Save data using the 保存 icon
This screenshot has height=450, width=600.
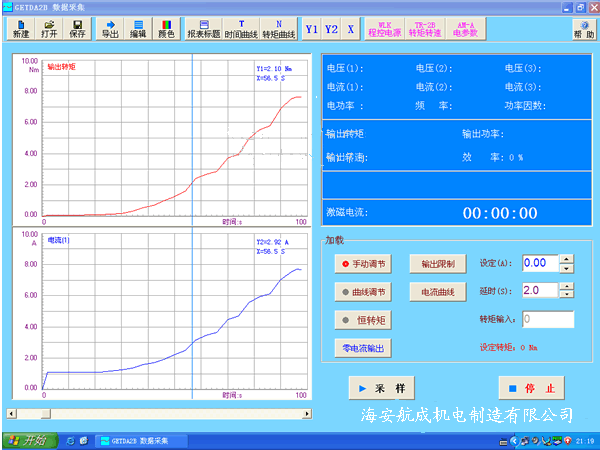click(x=77, y=28)
